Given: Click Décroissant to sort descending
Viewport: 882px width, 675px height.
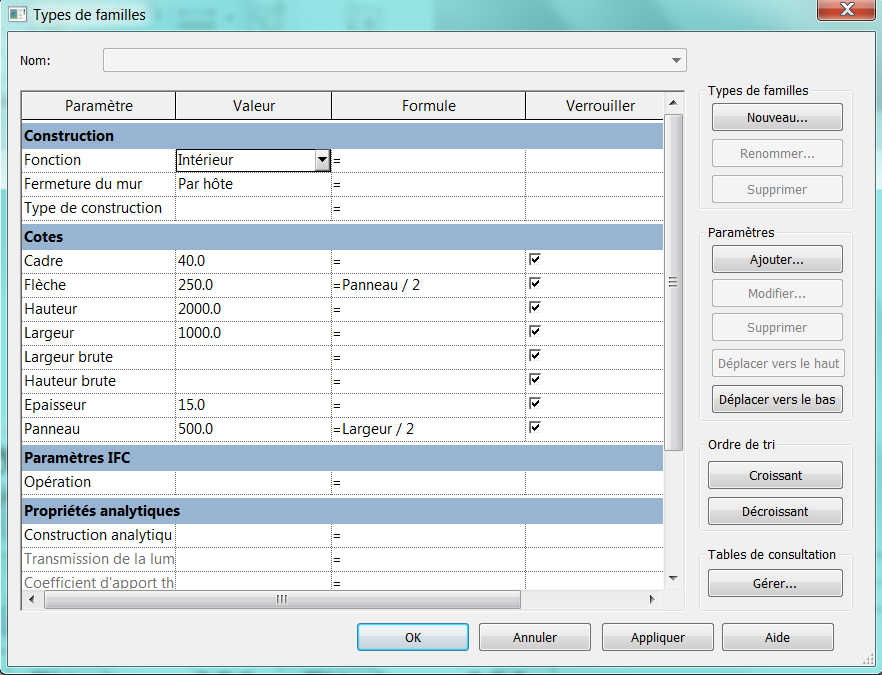Looking at the screenshot, I should click(775, 511).
